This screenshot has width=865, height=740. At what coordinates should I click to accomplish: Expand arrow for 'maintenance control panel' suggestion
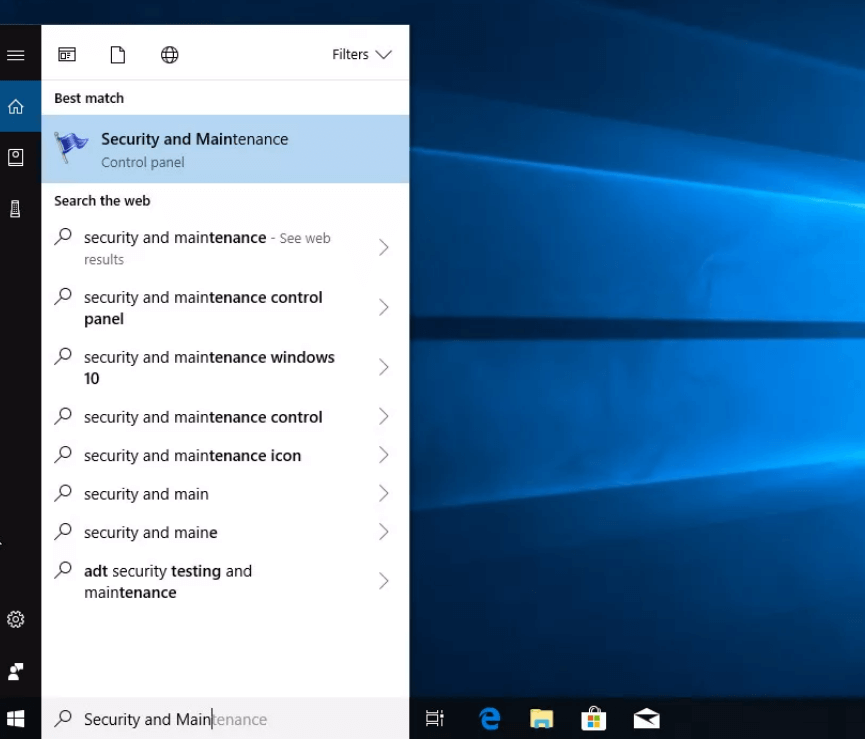(x=383, y=307)
